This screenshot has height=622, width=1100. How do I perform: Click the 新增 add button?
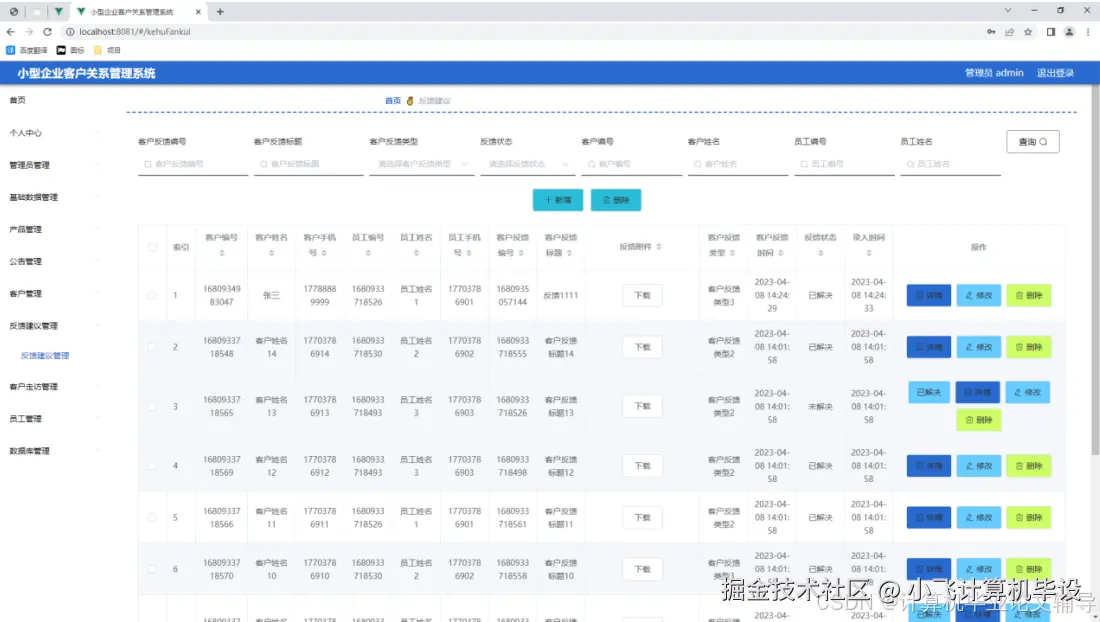click(x=558, y=200)
